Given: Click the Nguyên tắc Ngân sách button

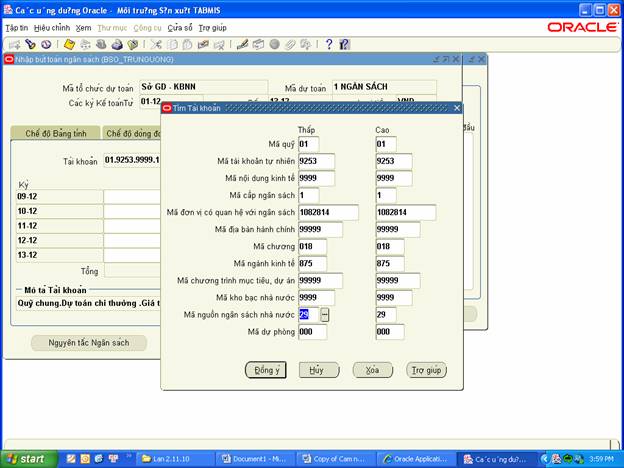Looking at the screenshot, I should tap(89, 343).
